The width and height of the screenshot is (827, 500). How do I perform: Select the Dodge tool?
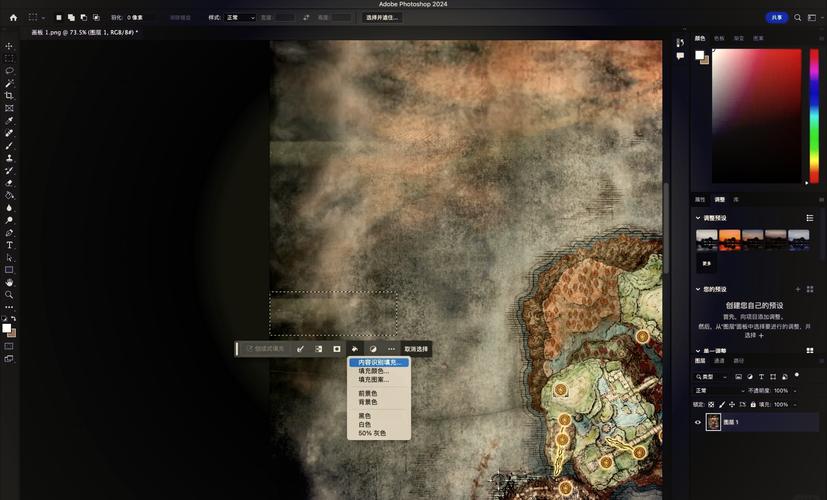point(9,220)
